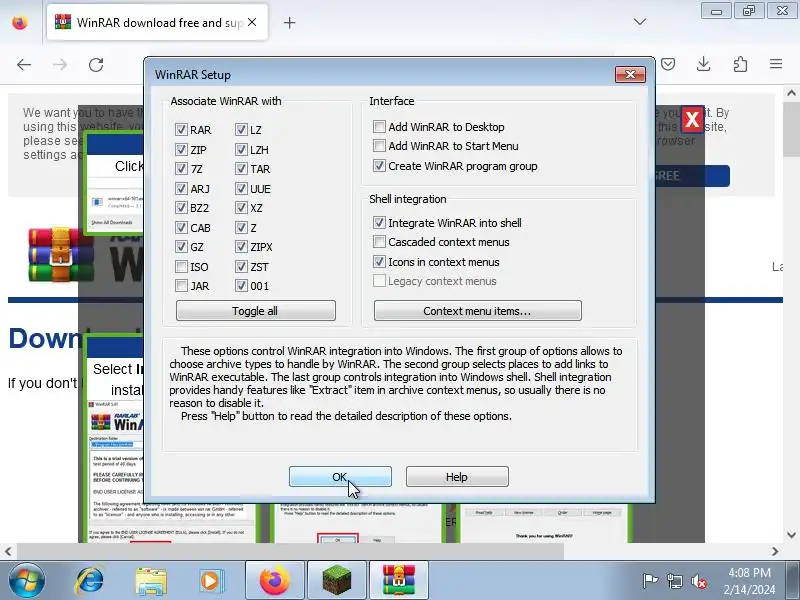Viewport: 800px width, 600px height.
Task: Click the horizontal scroll left arrow
Action: click(8, 551)
